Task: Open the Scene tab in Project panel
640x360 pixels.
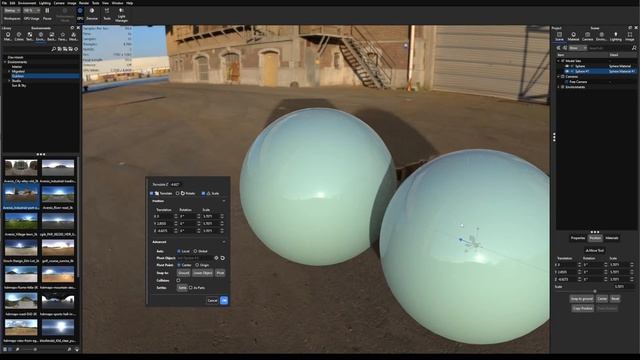Action: click(559, 36)
